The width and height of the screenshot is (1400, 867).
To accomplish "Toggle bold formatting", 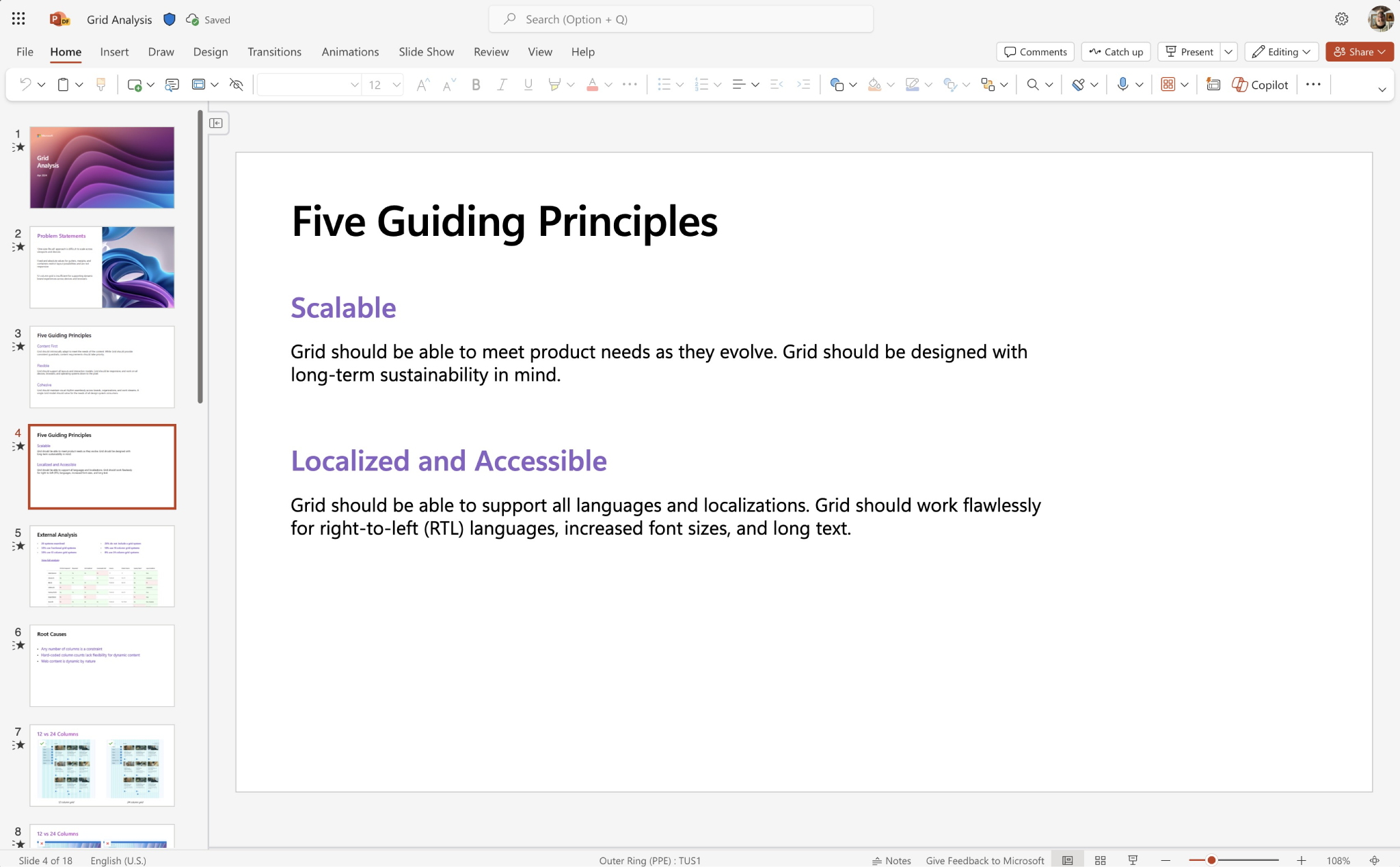I will point(476,84).
